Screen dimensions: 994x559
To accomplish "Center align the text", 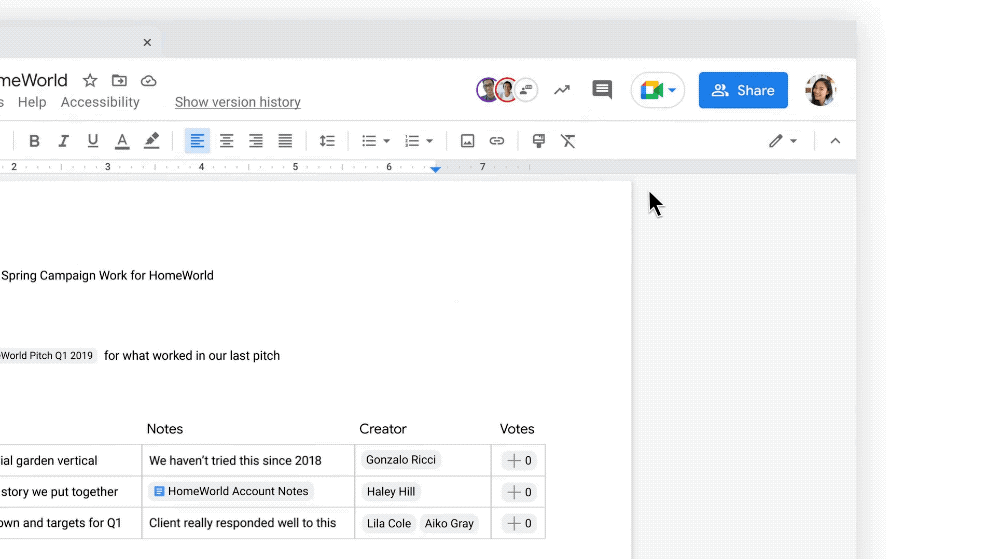I will coord(227,141).
